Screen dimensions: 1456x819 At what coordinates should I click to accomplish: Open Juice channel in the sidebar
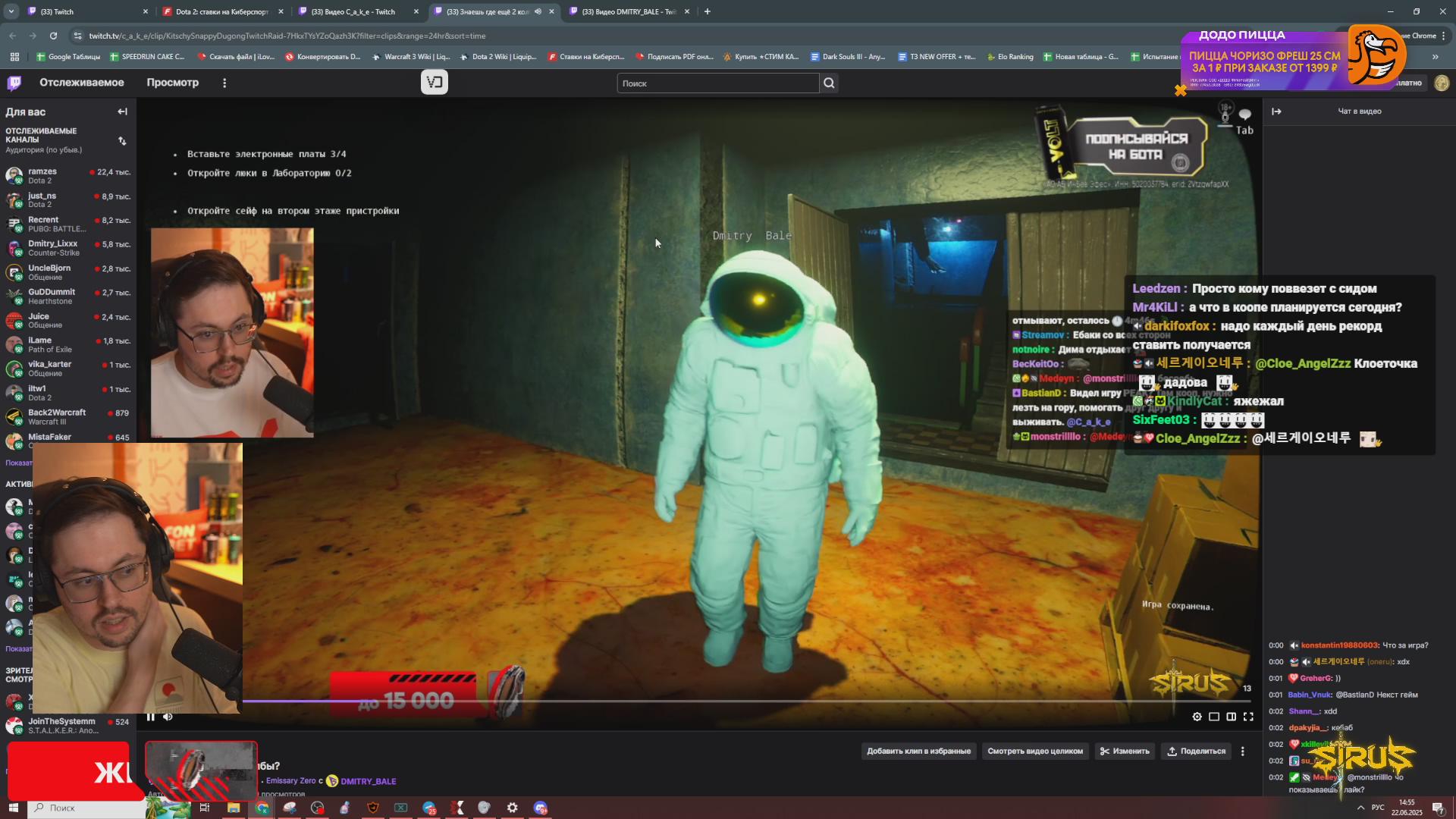coord(68,321)
